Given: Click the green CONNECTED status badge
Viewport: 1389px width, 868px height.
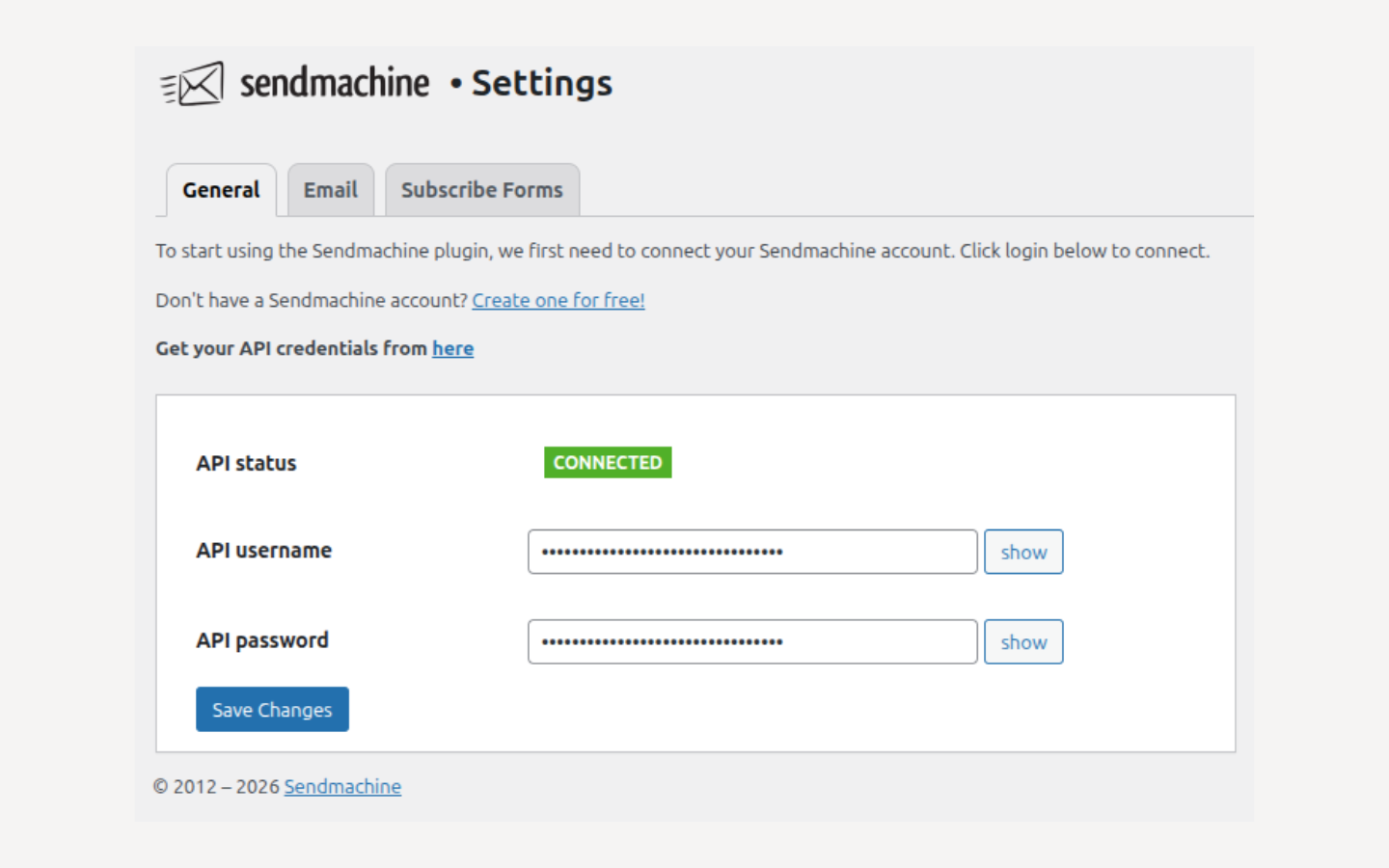Looking at the screenshot, I should 607,463.
